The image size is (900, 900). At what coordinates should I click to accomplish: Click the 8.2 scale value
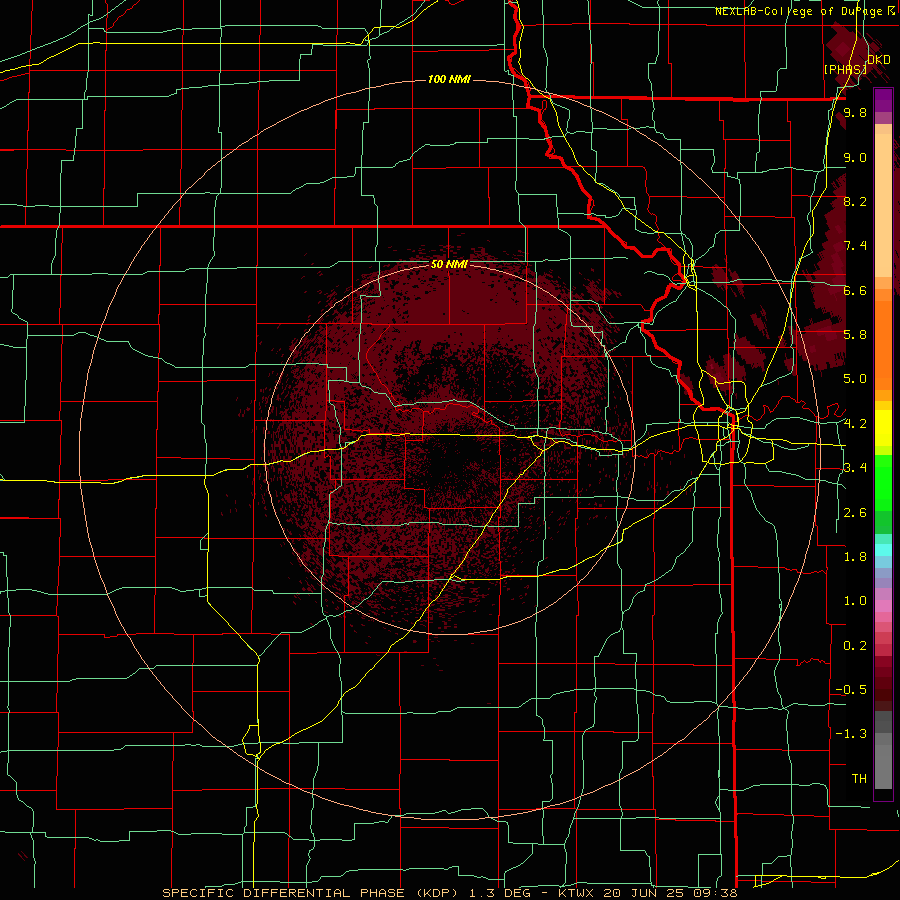click(855, 201)
